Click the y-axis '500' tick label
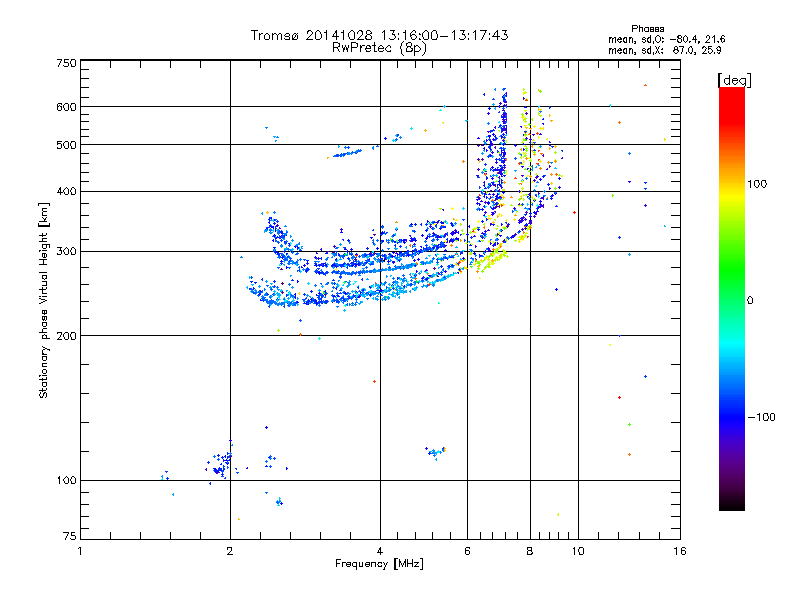The image size is (800, 600). click(x=66, y=145)
